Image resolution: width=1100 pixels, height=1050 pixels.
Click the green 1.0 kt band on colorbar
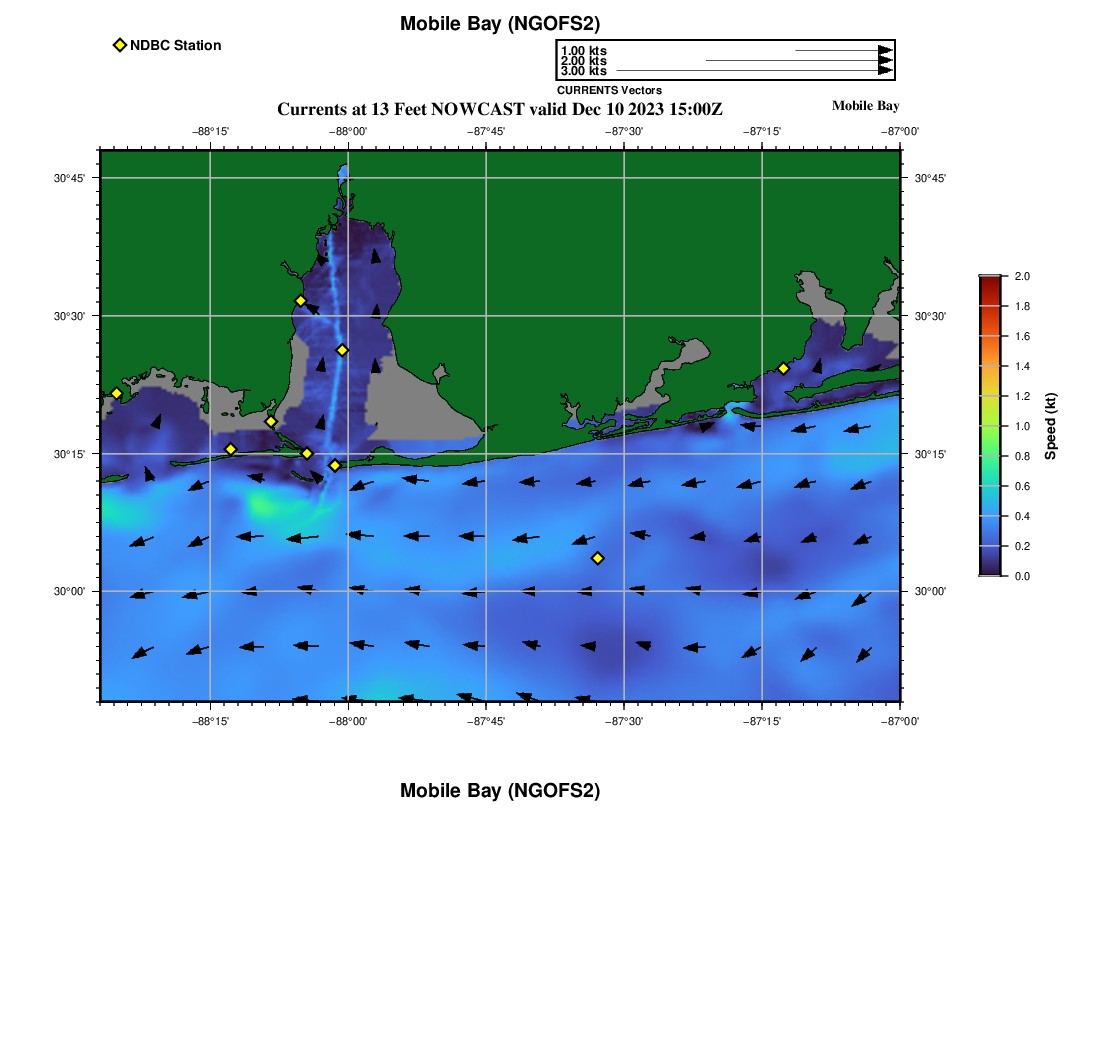click(x=989, y=426)
